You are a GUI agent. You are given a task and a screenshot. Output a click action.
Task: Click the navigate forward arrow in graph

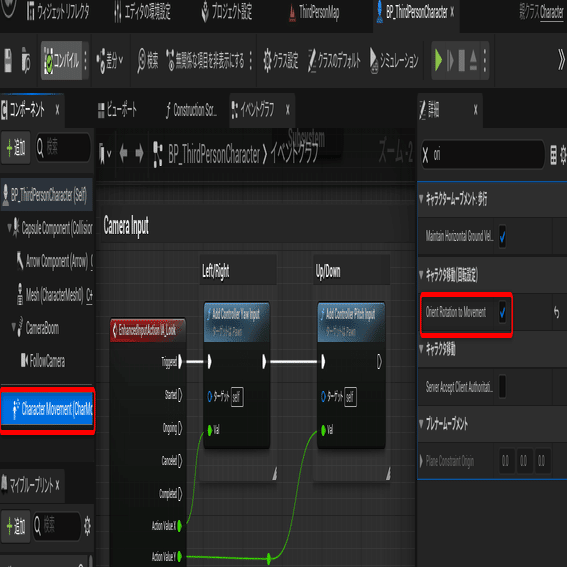(x=139, y=154)
